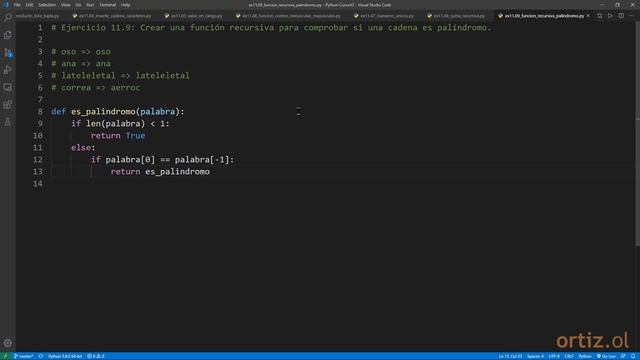The width and height of the screenshot is (640, 360).
Task: Click the remote window status bar icon
Action: pyautogui.click(x=5, y=356)
